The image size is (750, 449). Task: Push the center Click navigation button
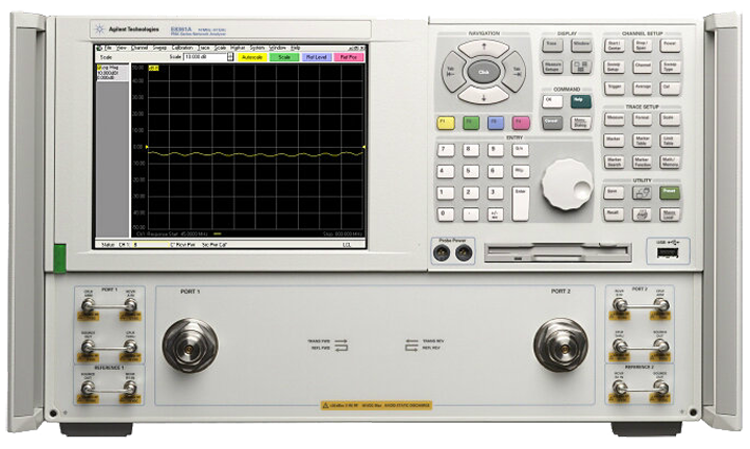click(x=484, y=72)
